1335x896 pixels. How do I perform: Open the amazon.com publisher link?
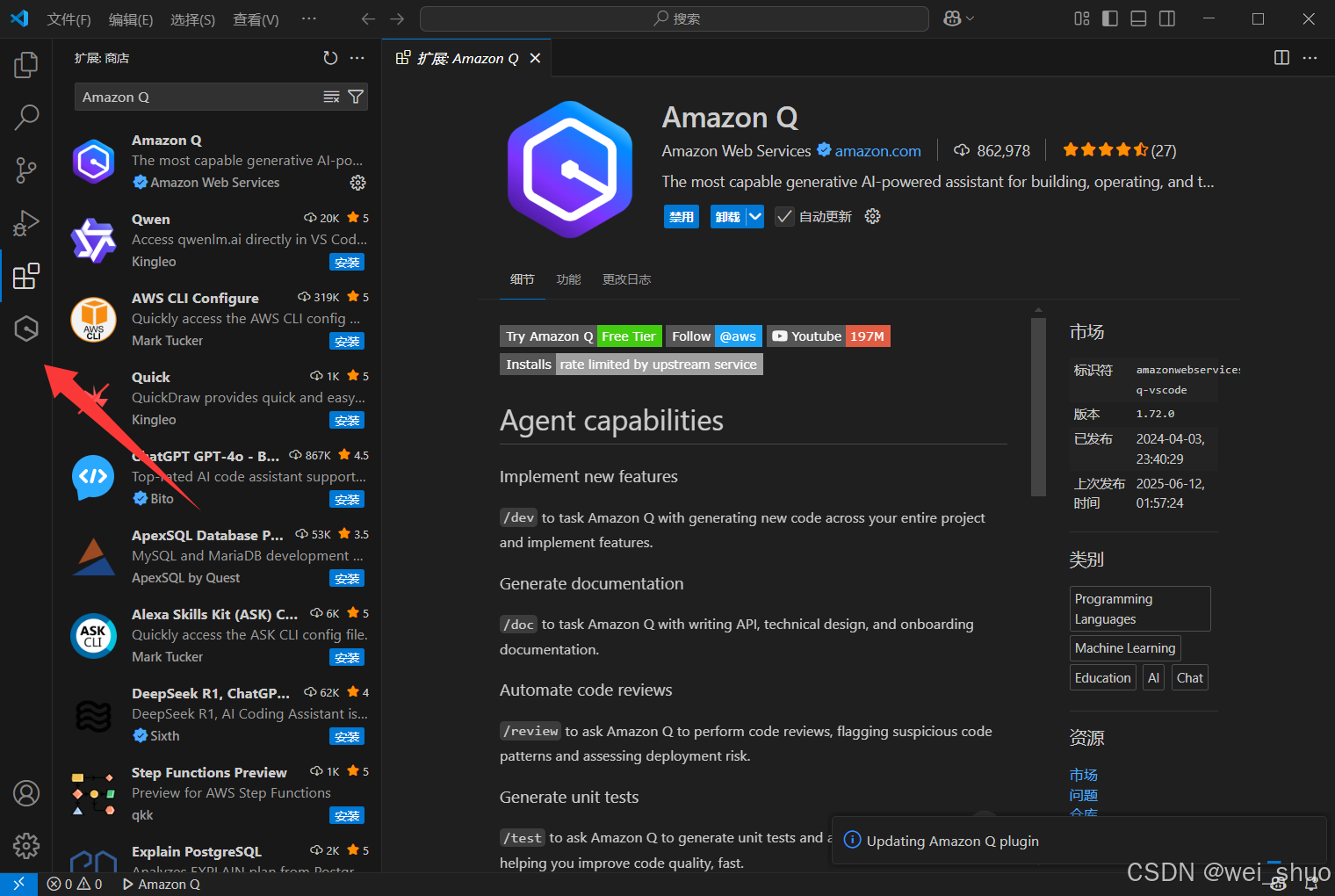(877, 151)
